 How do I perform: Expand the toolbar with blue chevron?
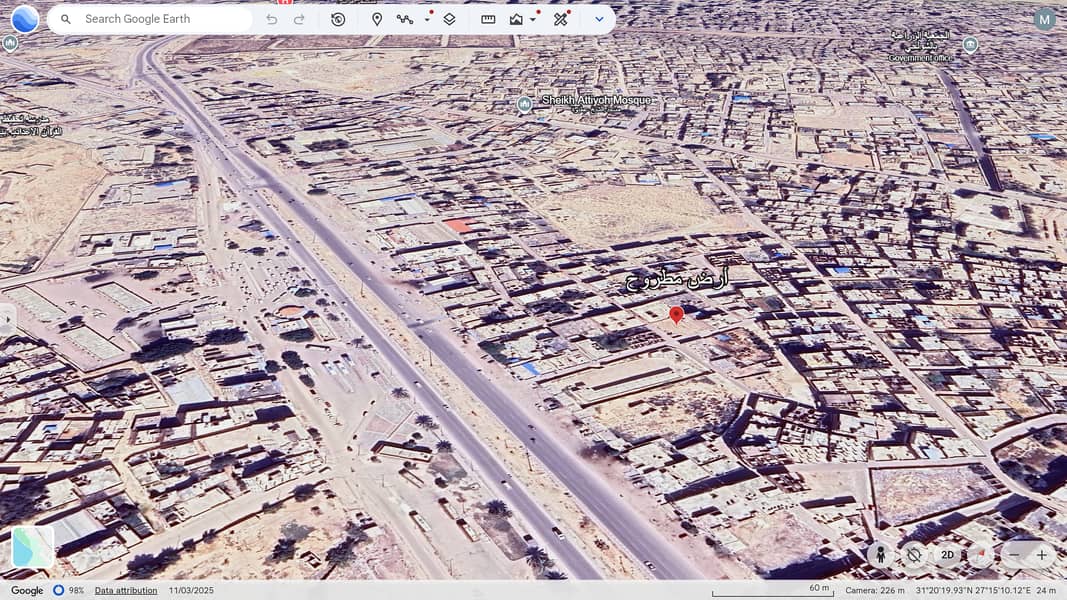click(600, 19)
